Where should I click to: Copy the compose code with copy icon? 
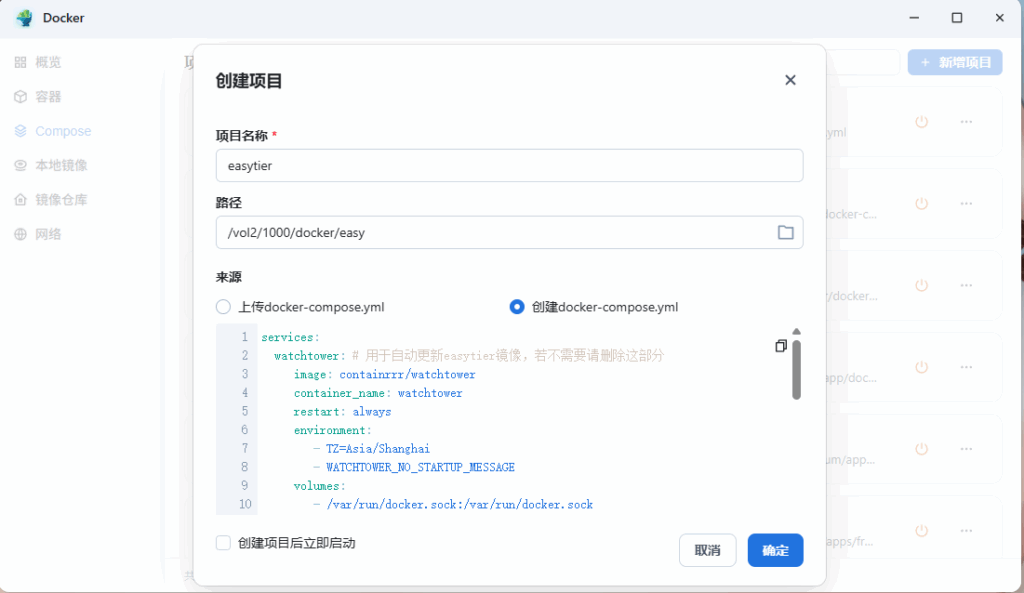pos(780,345)
